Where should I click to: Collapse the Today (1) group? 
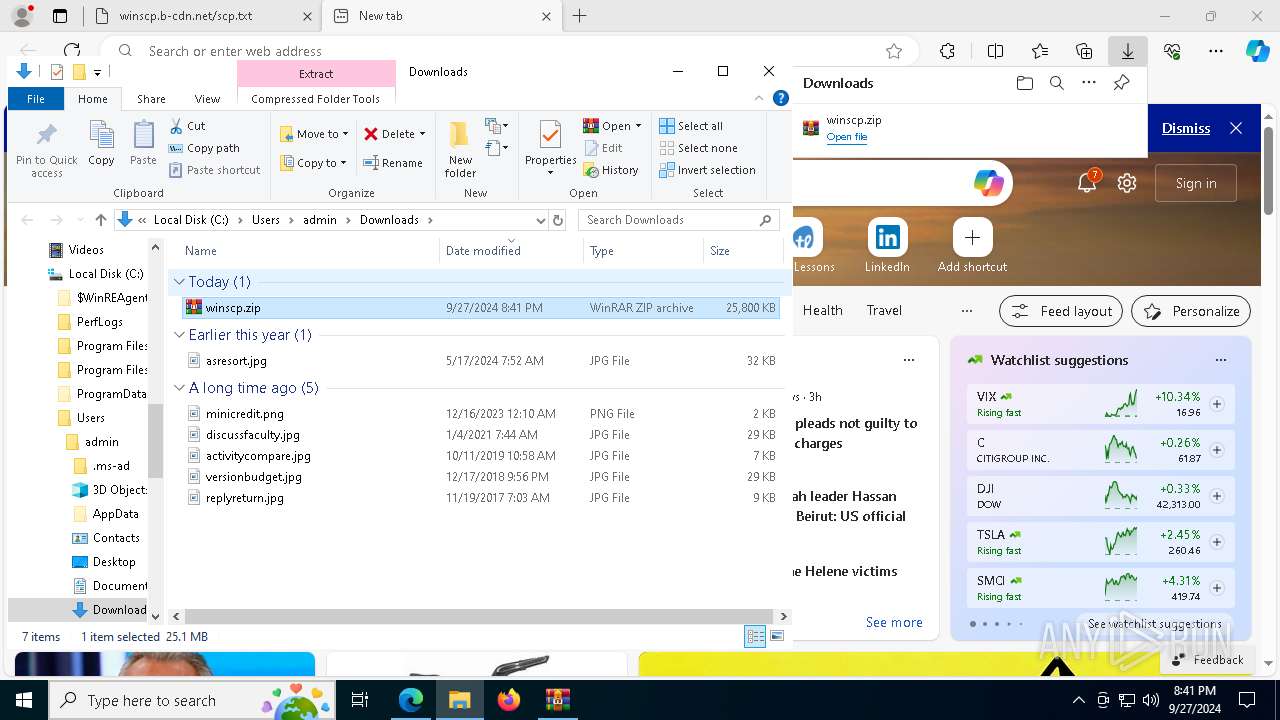click(179, 282)
